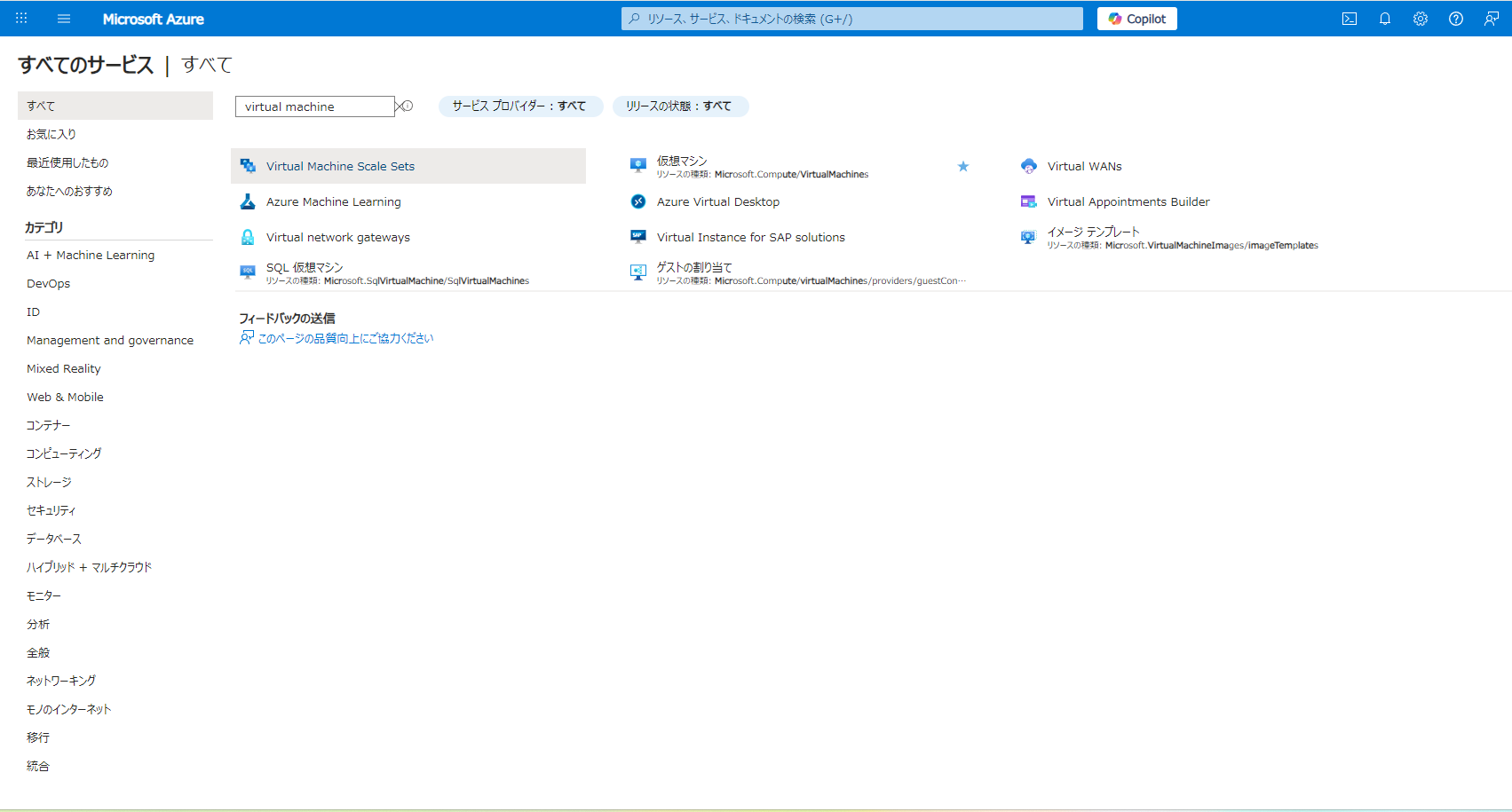Open the notifications bell
The width and height of the screenshot is (1512, 812).
coord(1385,19)
